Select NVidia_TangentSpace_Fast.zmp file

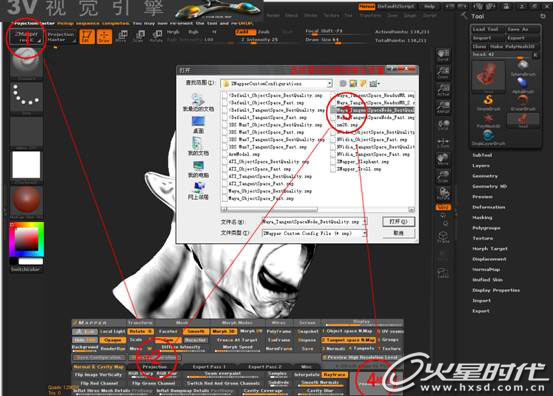click(370, 154)
